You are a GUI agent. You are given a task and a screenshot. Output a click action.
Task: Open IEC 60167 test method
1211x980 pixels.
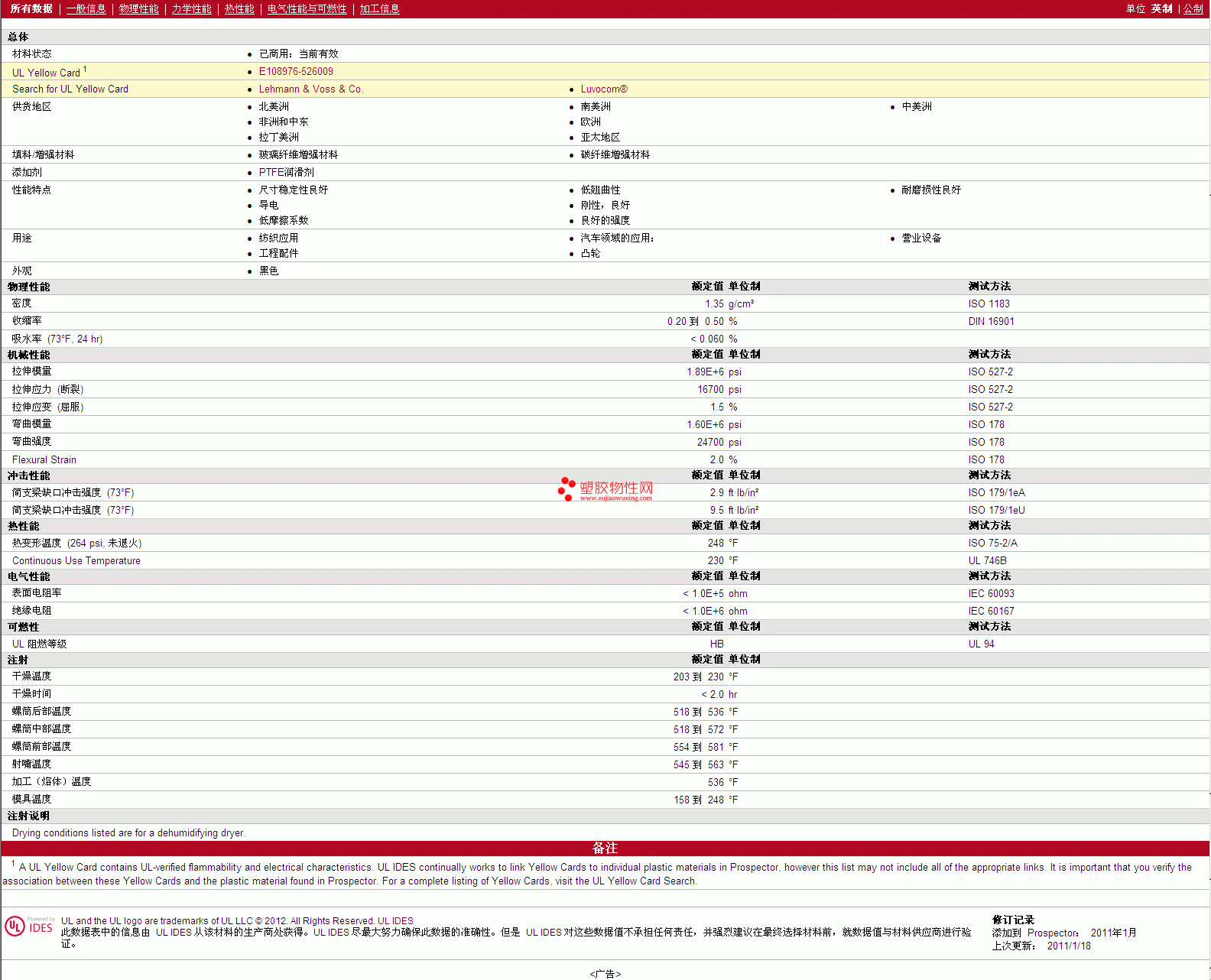click(x=991, y=611)
